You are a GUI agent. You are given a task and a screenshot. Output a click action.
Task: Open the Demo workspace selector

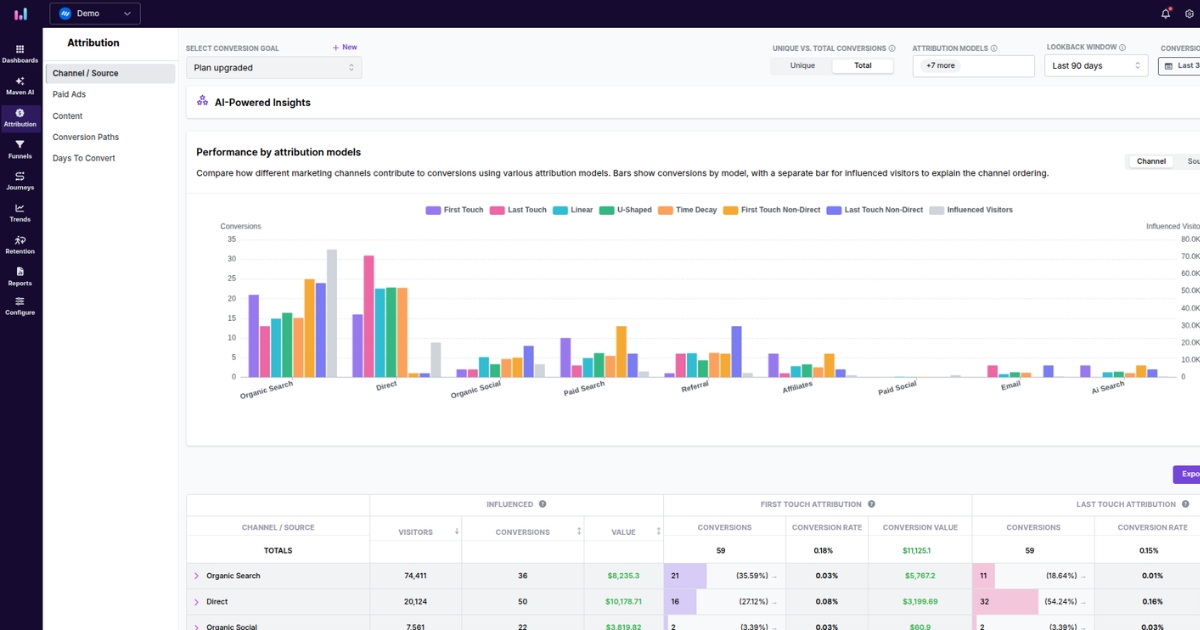[95, 13]
